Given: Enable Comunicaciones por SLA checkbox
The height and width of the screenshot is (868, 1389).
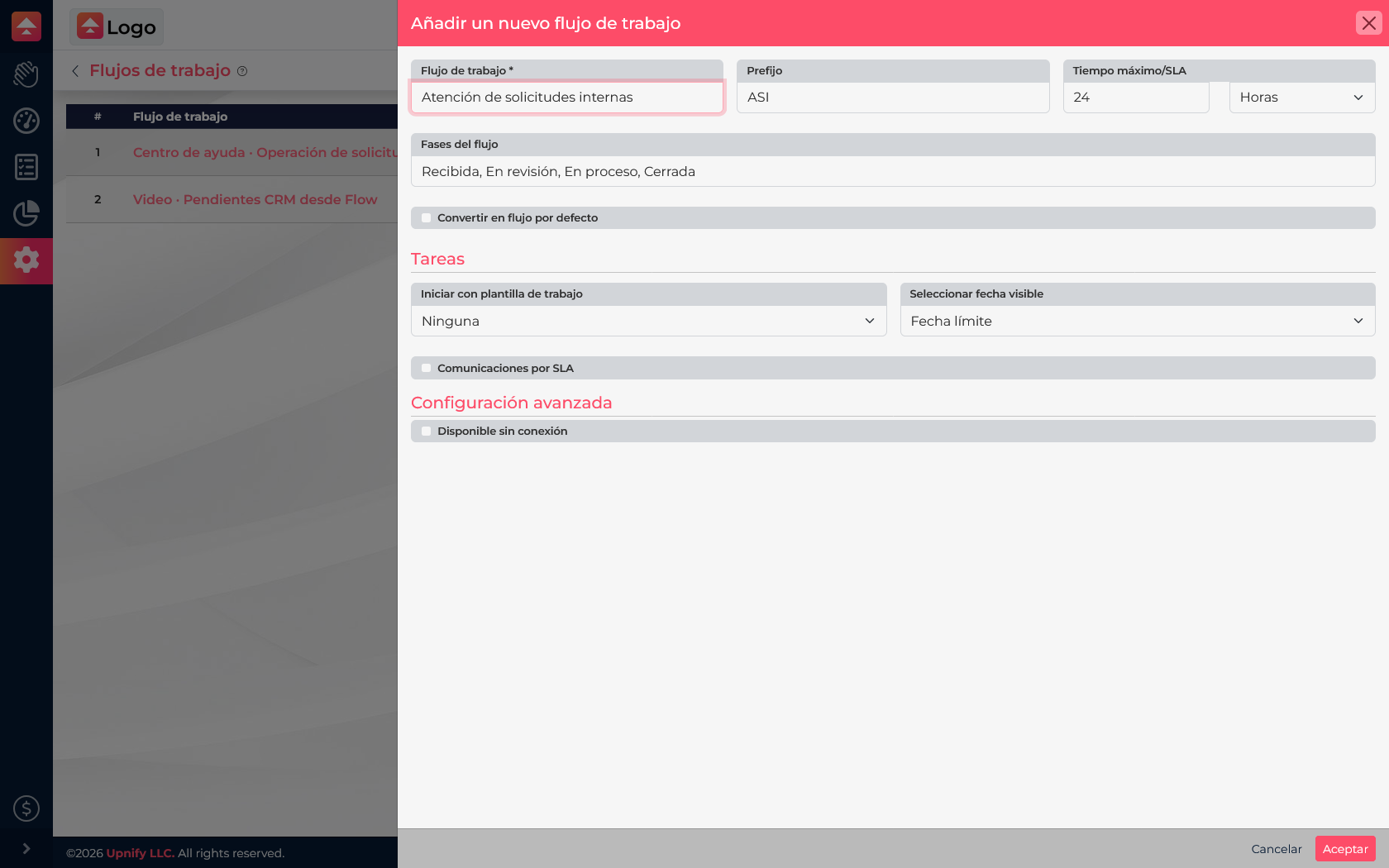Looking at the screenshot, I should [x=427, y=369].
